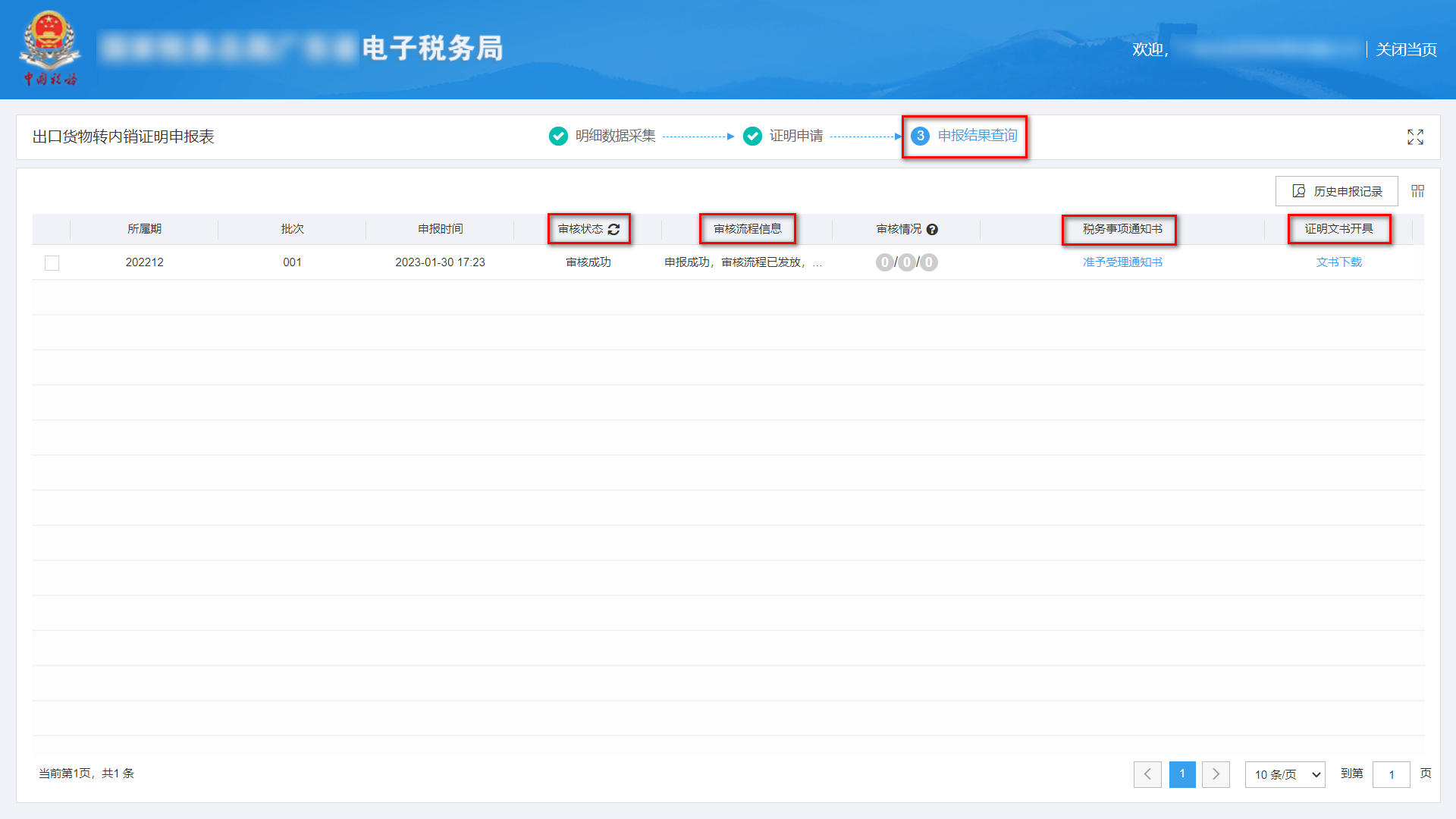The height and width of the screenshot is (819, 1456).
Task: Click the 历史申报记录 document icon
Action: tap(1299, 191)
